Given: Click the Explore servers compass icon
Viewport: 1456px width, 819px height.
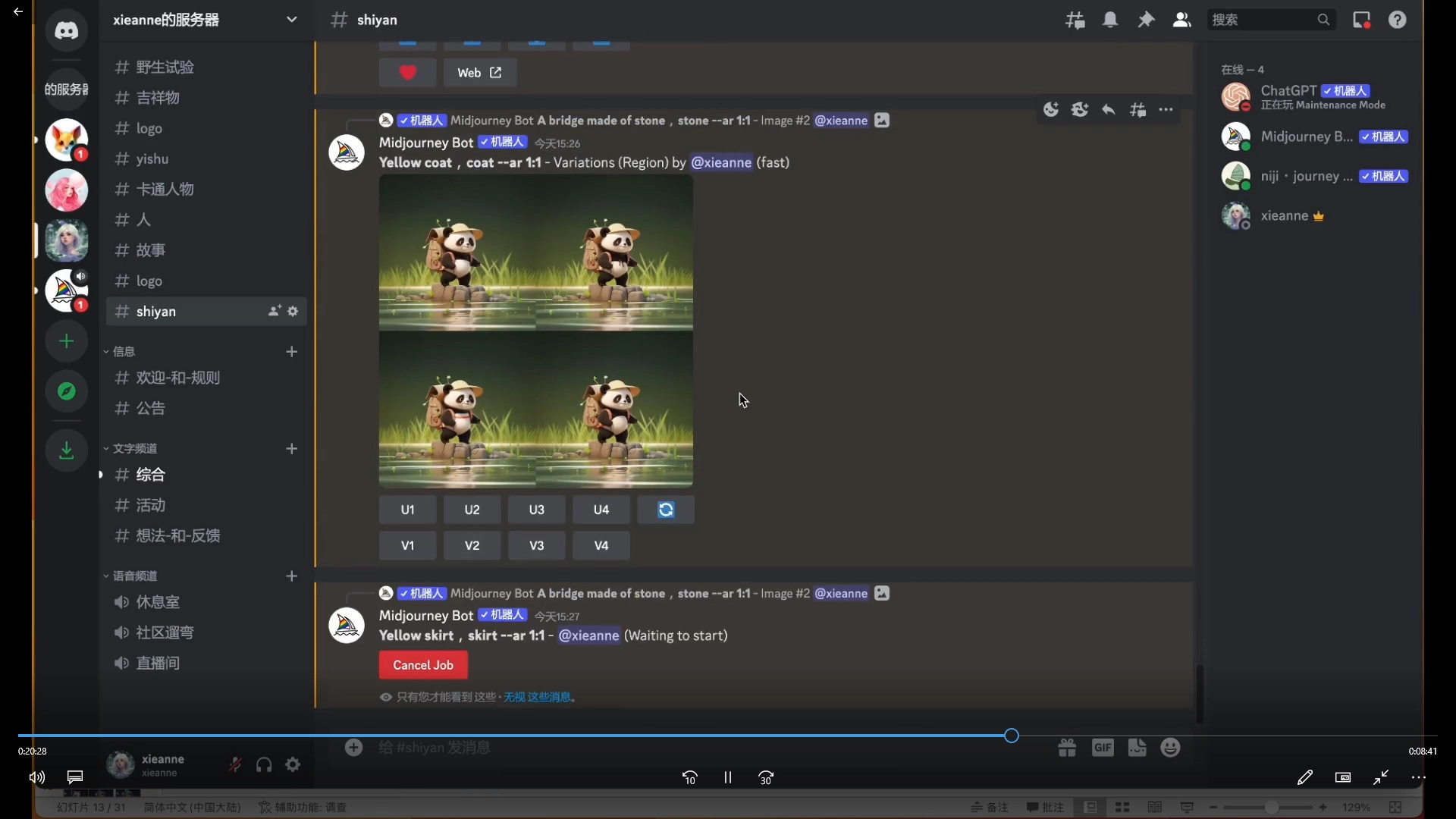Looking at the screenshot, I should pyautogui.click(x=67, y=391).
